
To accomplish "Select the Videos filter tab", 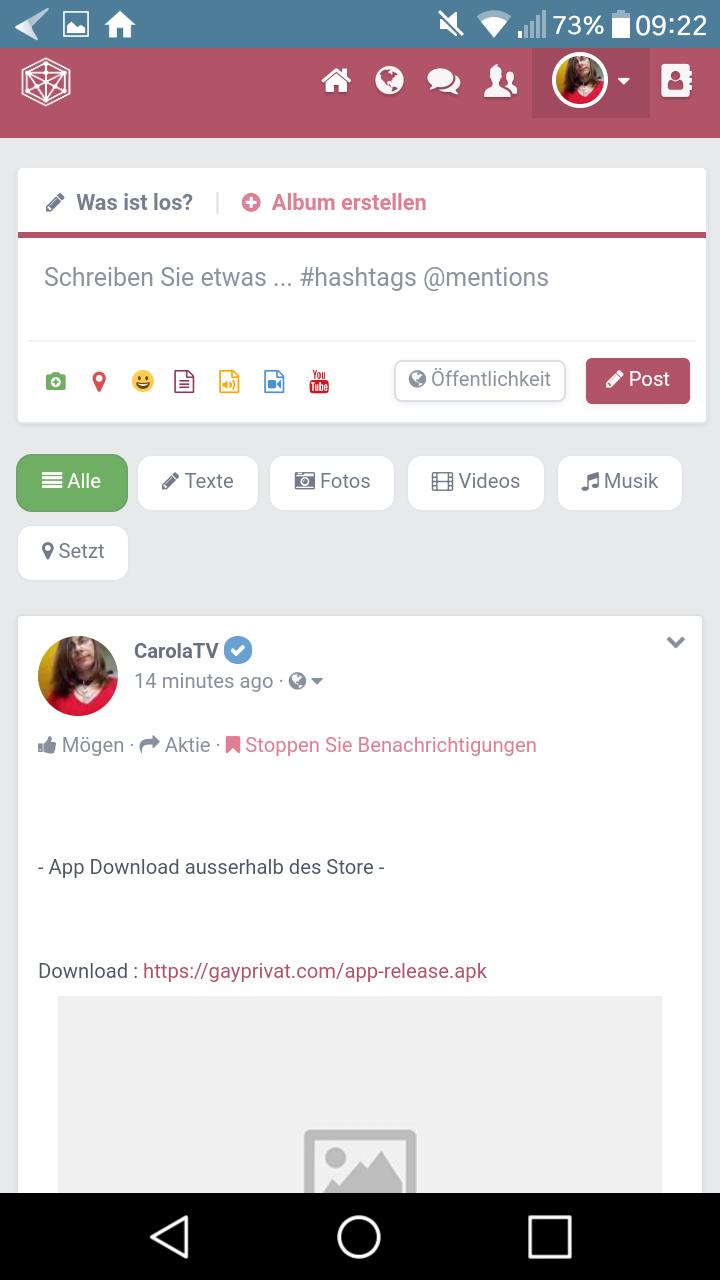I will (476, 482).
